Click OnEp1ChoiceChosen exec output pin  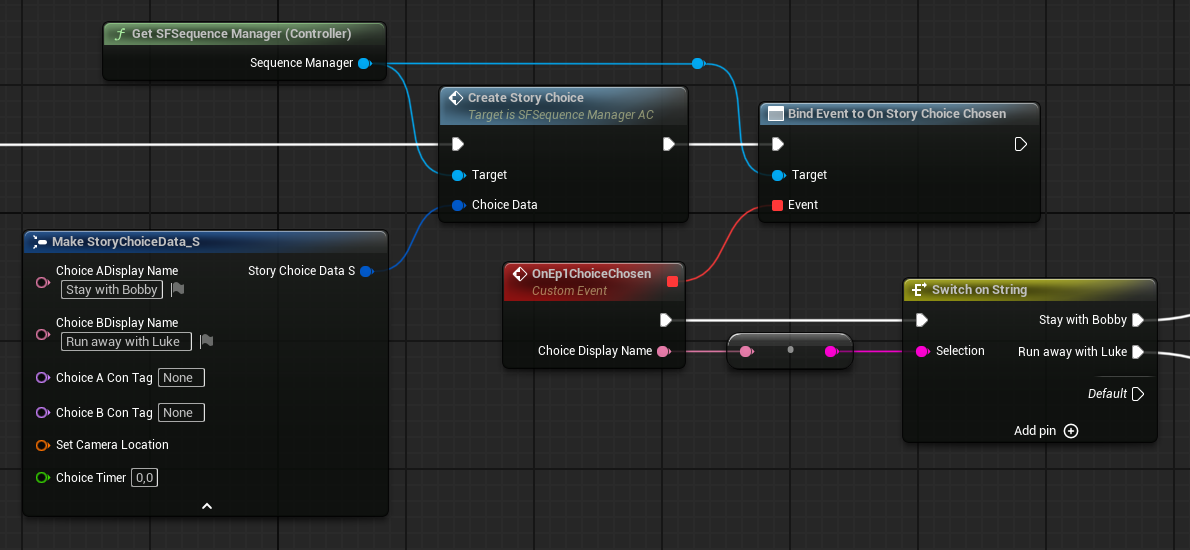[666, 320]
